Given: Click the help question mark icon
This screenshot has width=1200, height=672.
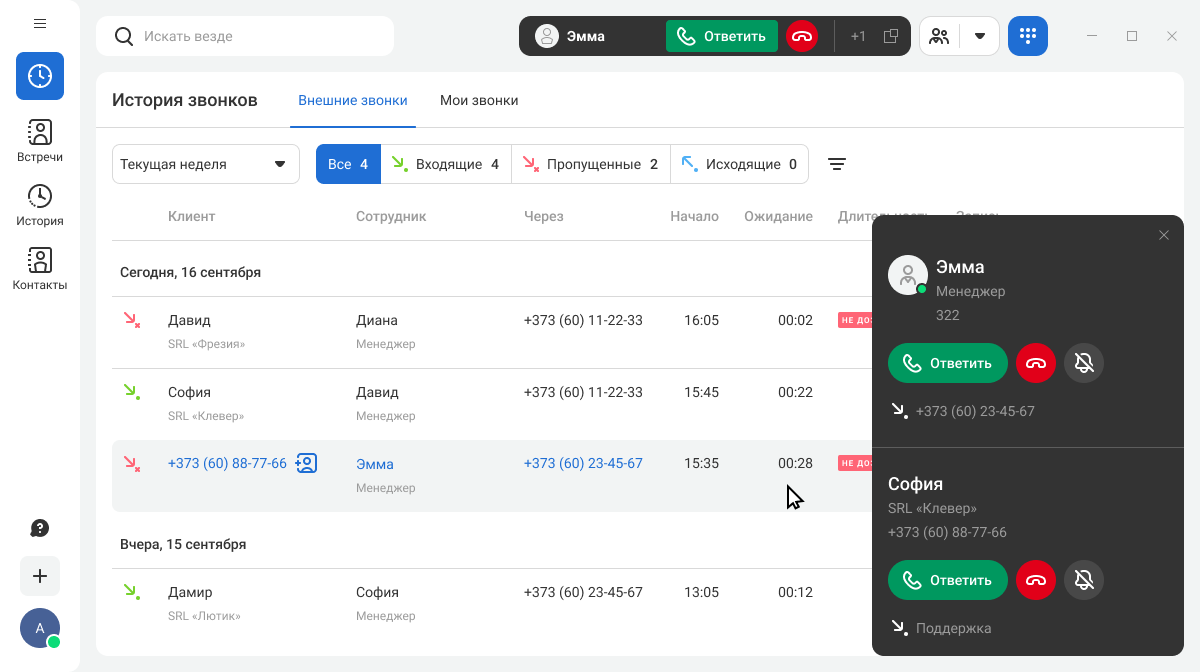Looking at the screenshot, I should tap(40, 528).
